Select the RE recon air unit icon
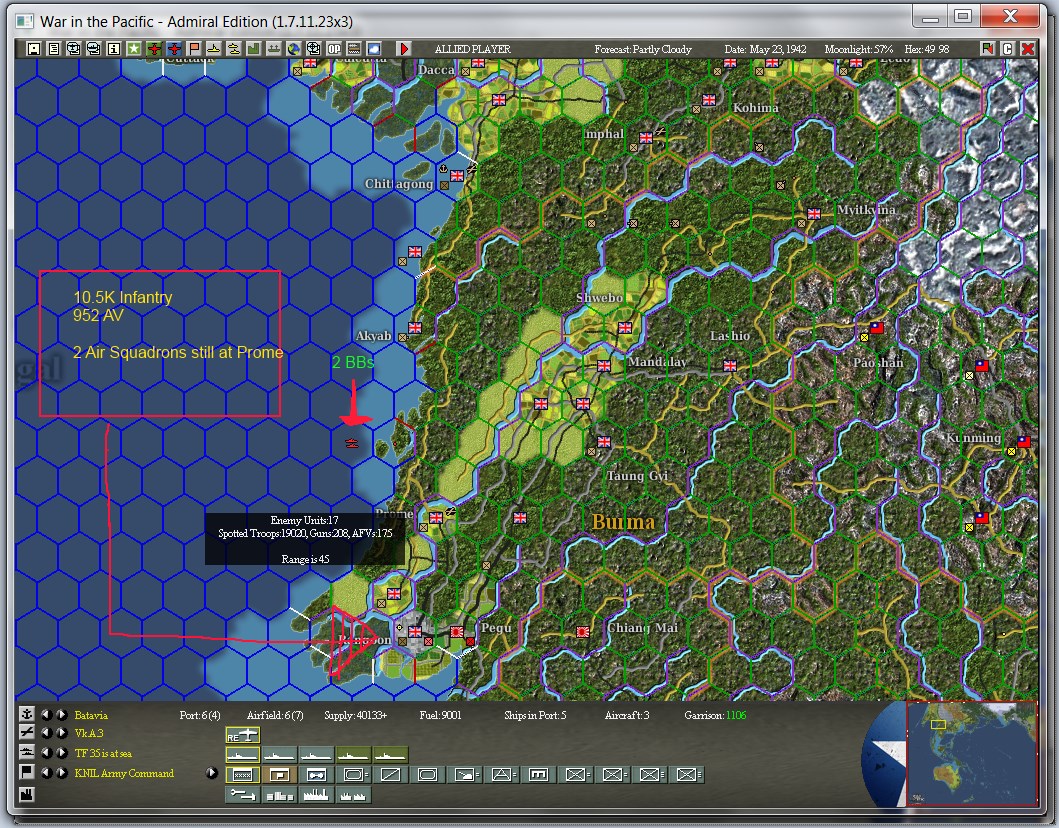This screenshot has width=1059, height=828. [242, 735]
